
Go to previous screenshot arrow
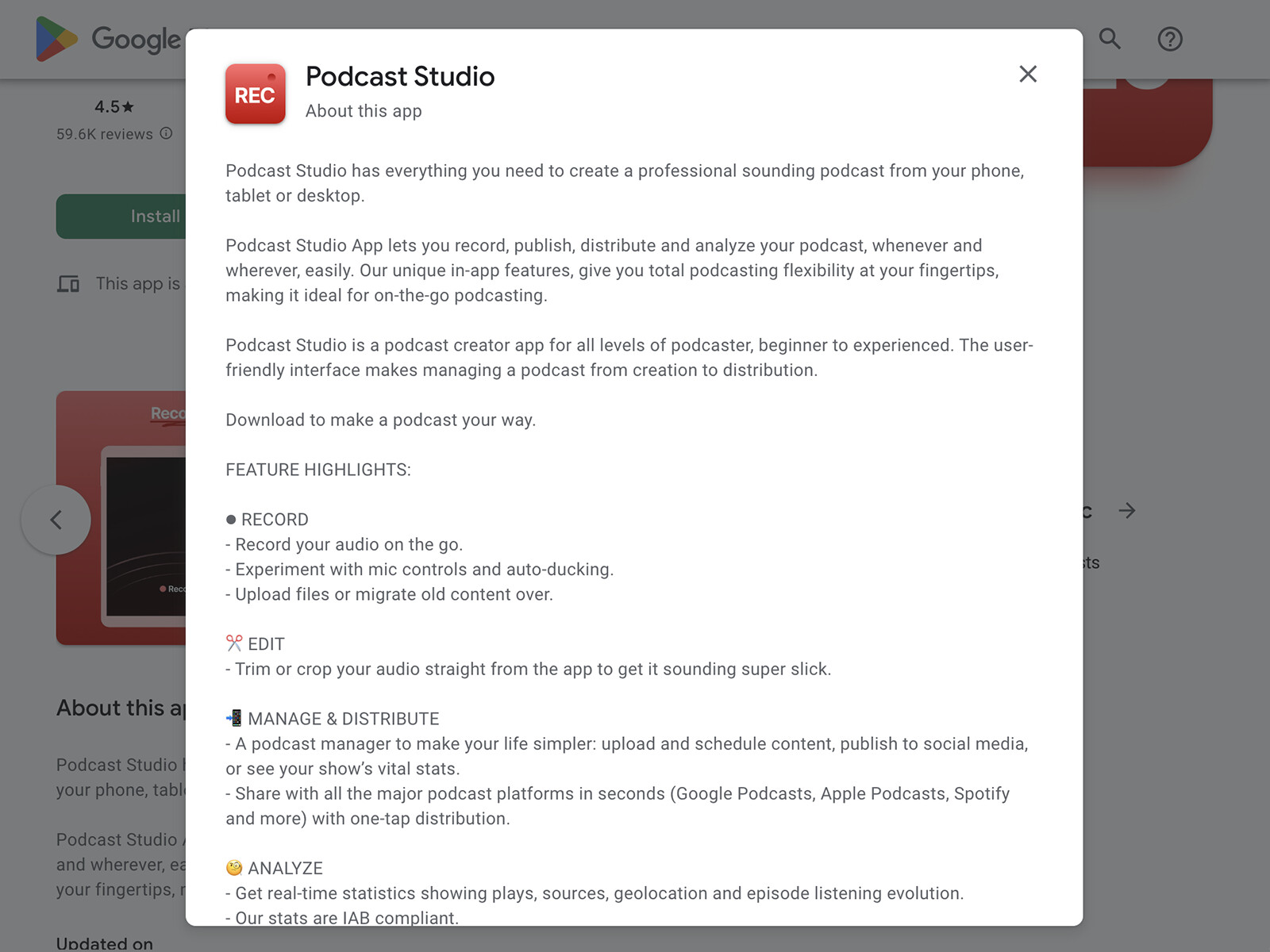coord(56,520)
